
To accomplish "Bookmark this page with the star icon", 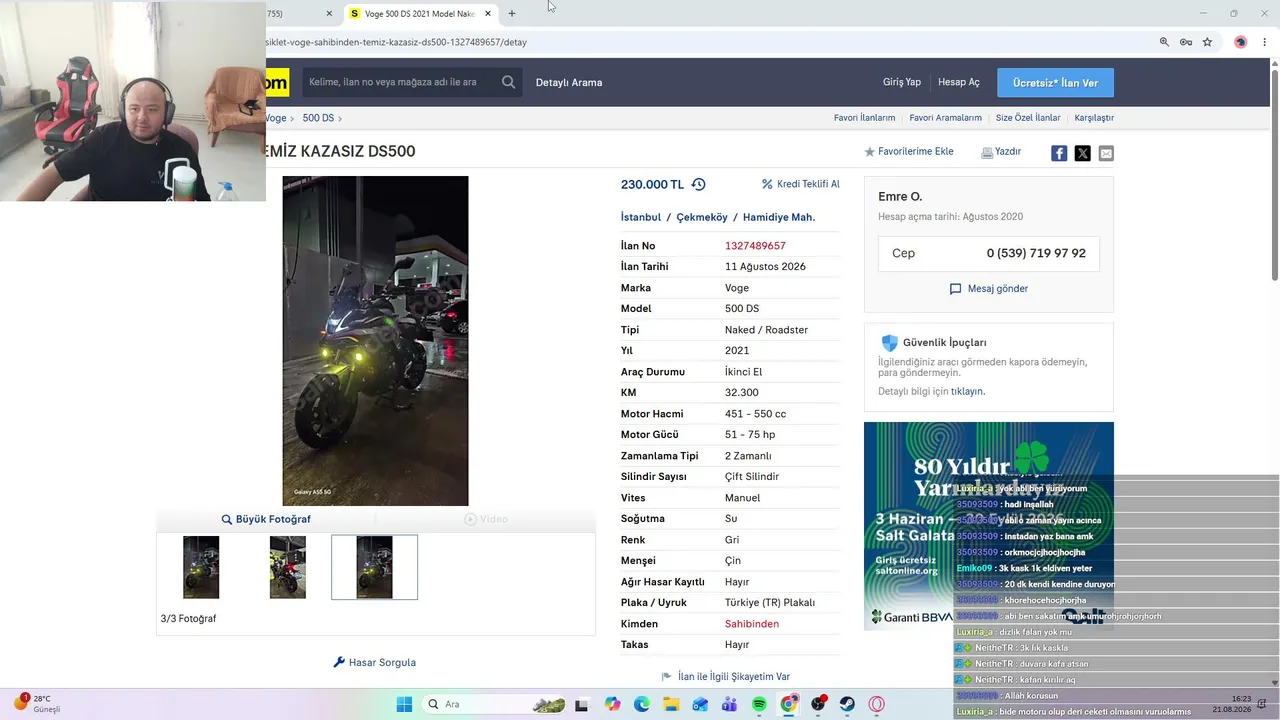I will click(x=1207, y=42).
